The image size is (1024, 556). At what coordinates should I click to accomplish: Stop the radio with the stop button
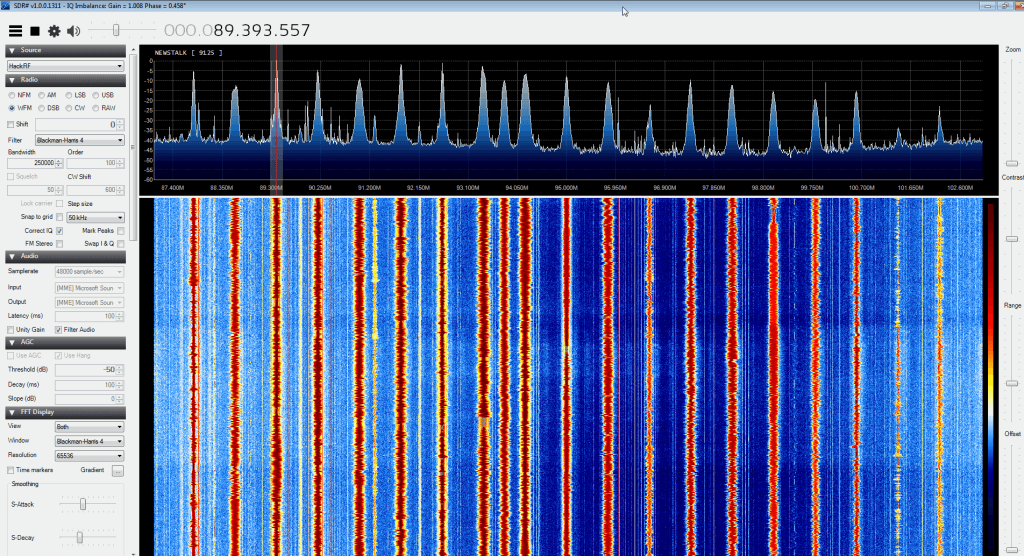point(35,31)
